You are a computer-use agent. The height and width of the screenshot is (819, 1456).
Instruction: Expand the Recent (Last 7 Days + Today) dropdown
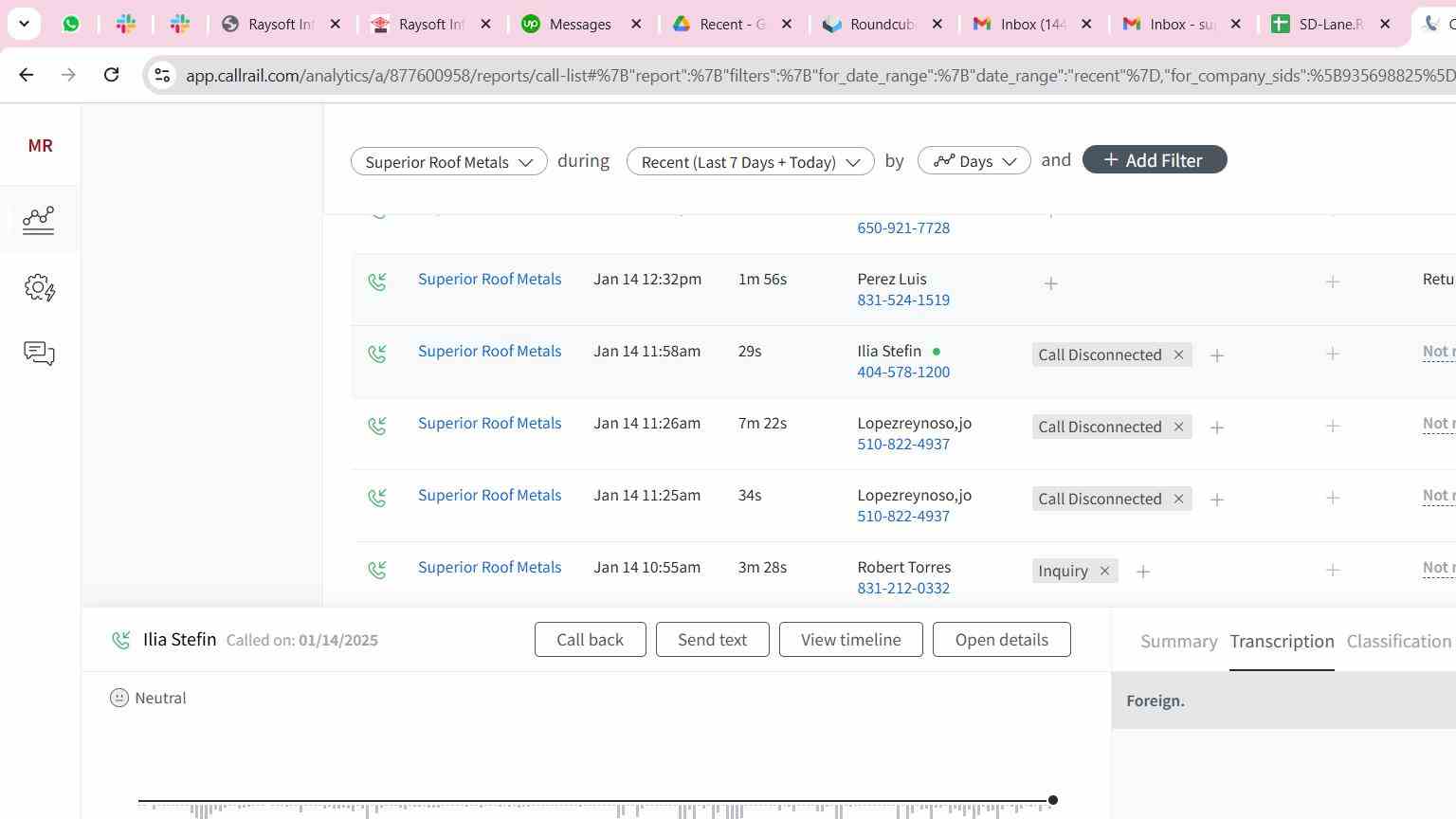[750, 161]
